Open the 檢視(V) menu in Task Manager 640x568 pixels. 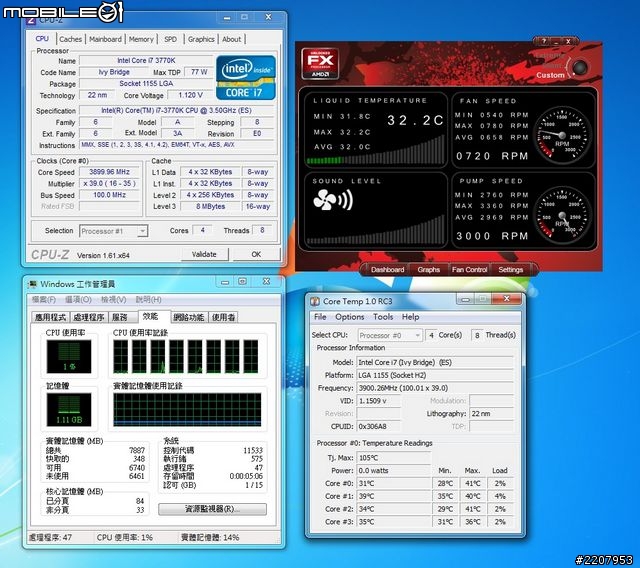tap(113, 300)
